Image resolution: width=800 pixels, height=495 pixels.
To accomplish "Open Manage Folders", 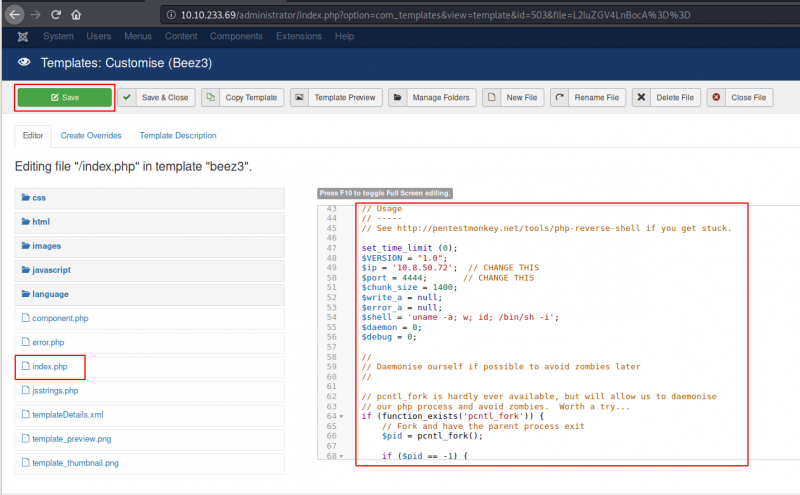I will (x=433, y=97).
